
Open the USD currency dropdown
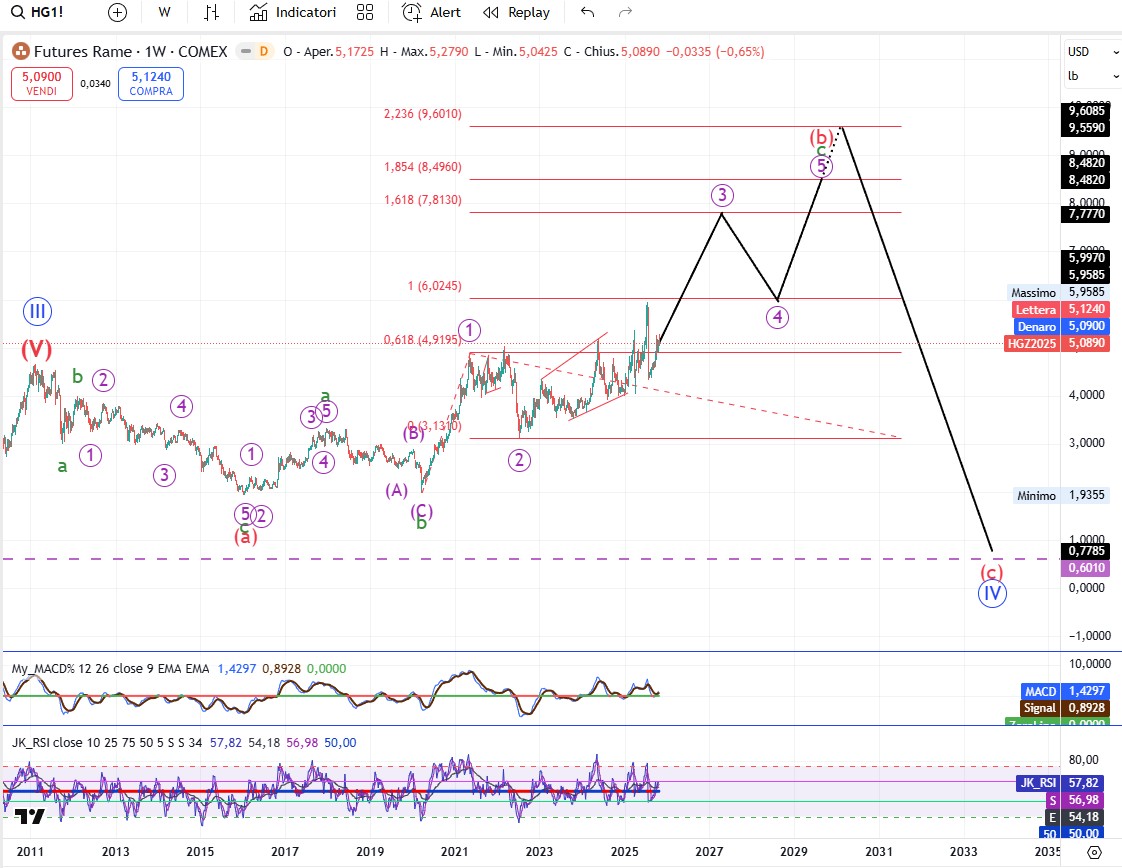1091,52
